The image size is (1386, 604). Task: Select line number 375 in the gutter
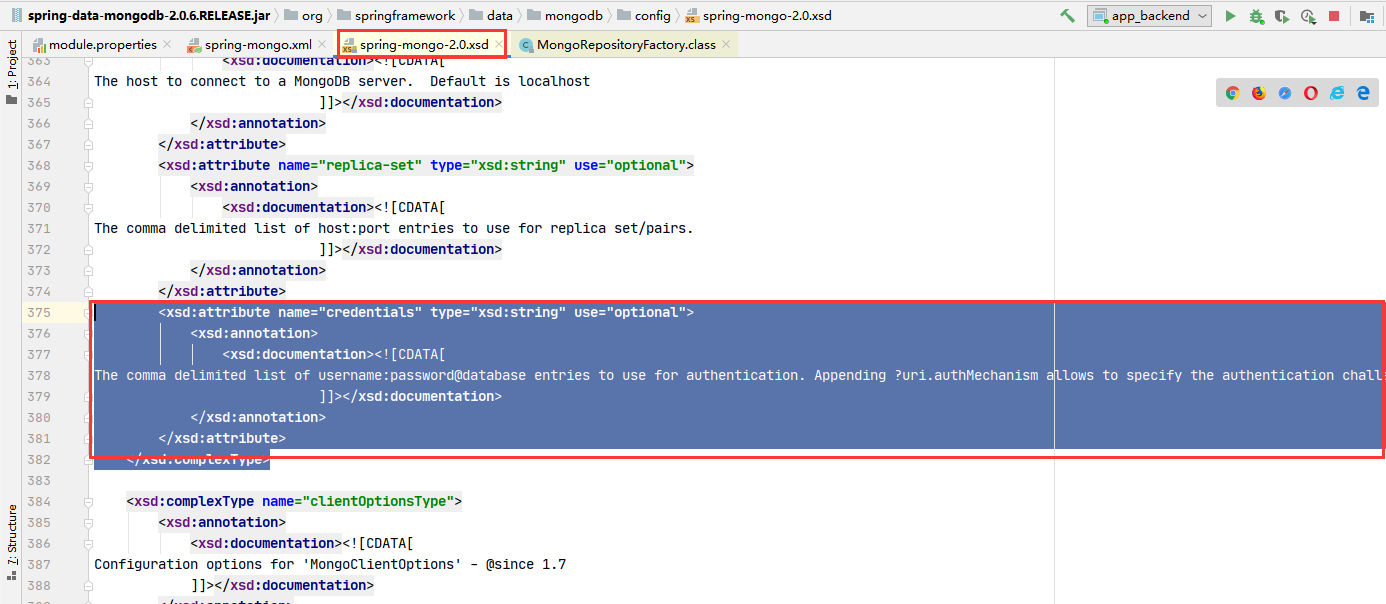click(x=39, y=312)
